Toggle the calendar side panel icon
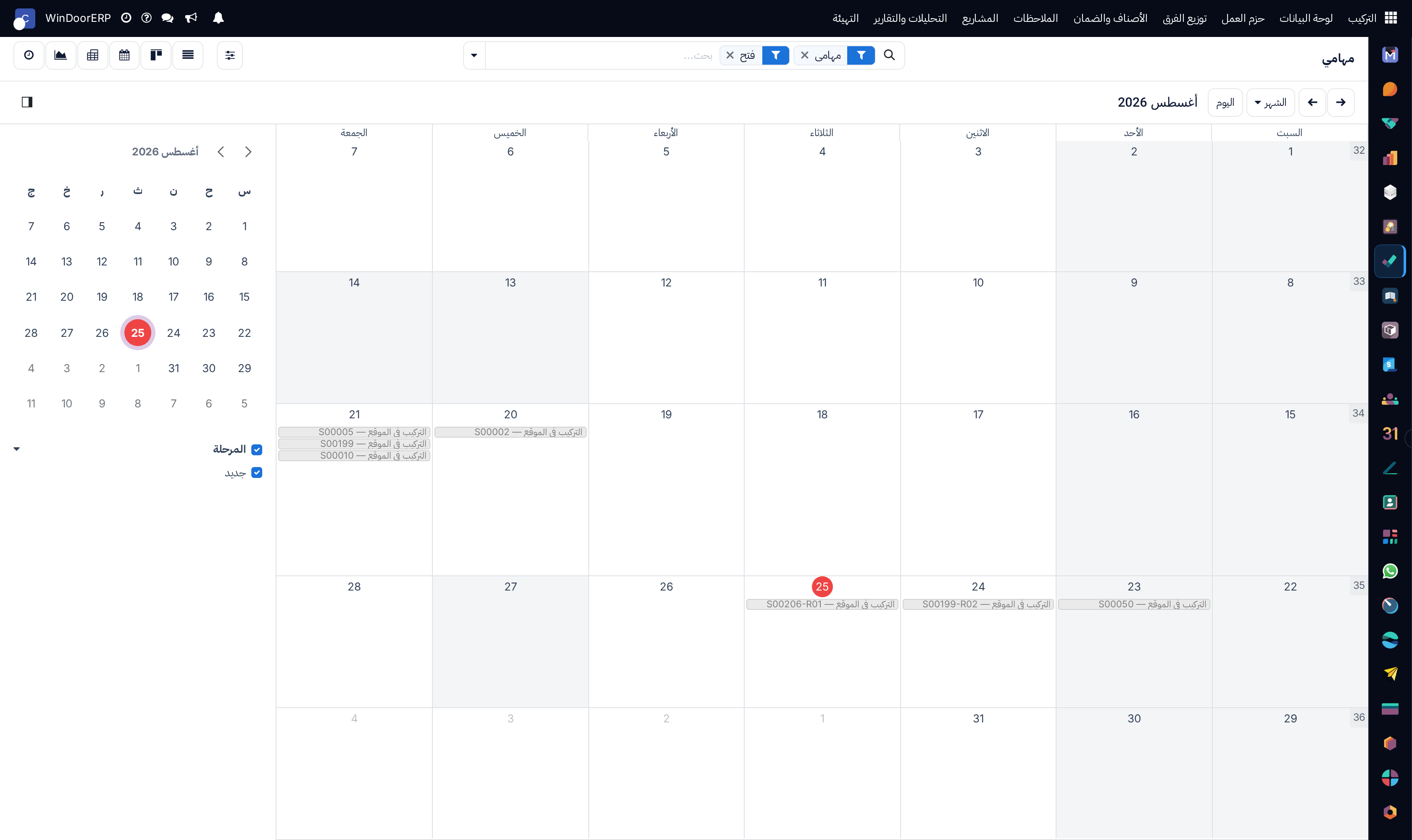The width and height of the screenshot is (1412, 840). [x=26, y=102]
